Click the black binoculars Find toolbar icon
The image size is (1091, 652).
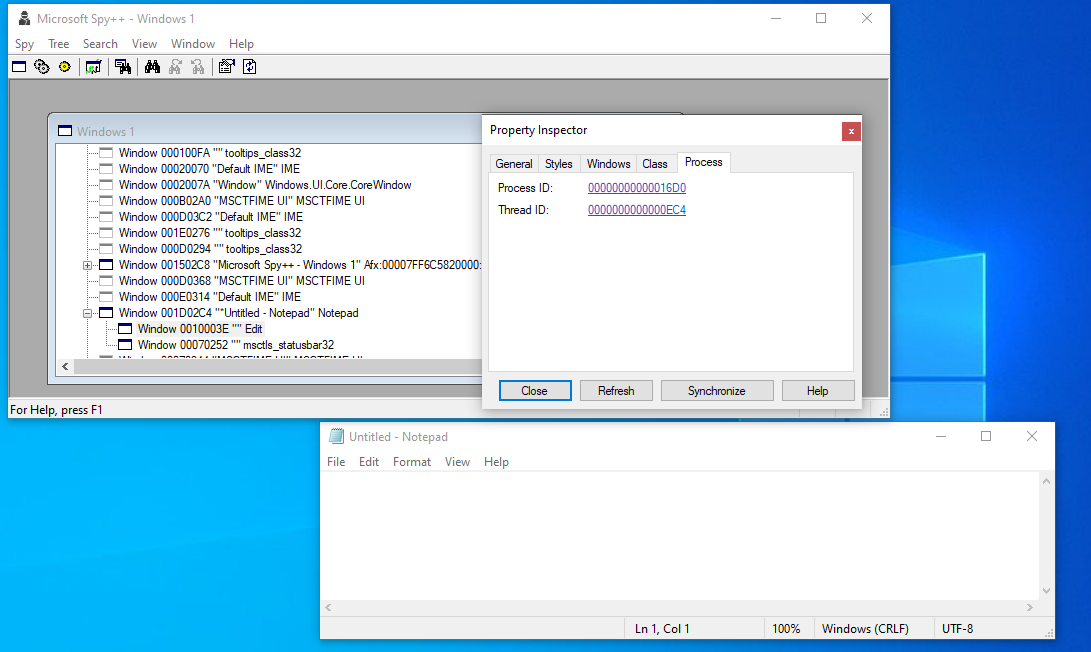pyautogui.click(x=152, y=67)
